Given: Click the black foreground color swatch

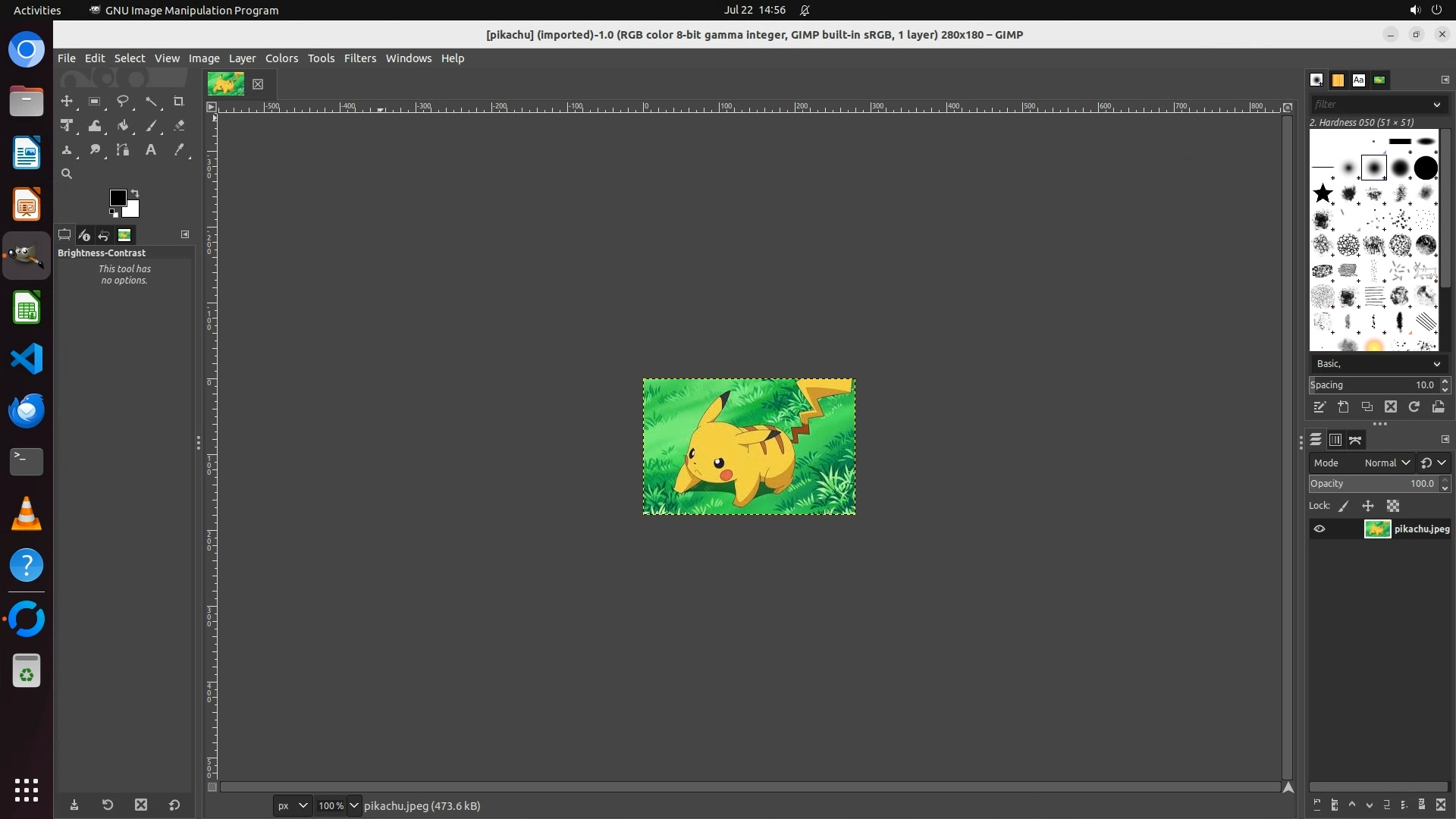Looking at the screenshot, I should click(x=118, y=198).
